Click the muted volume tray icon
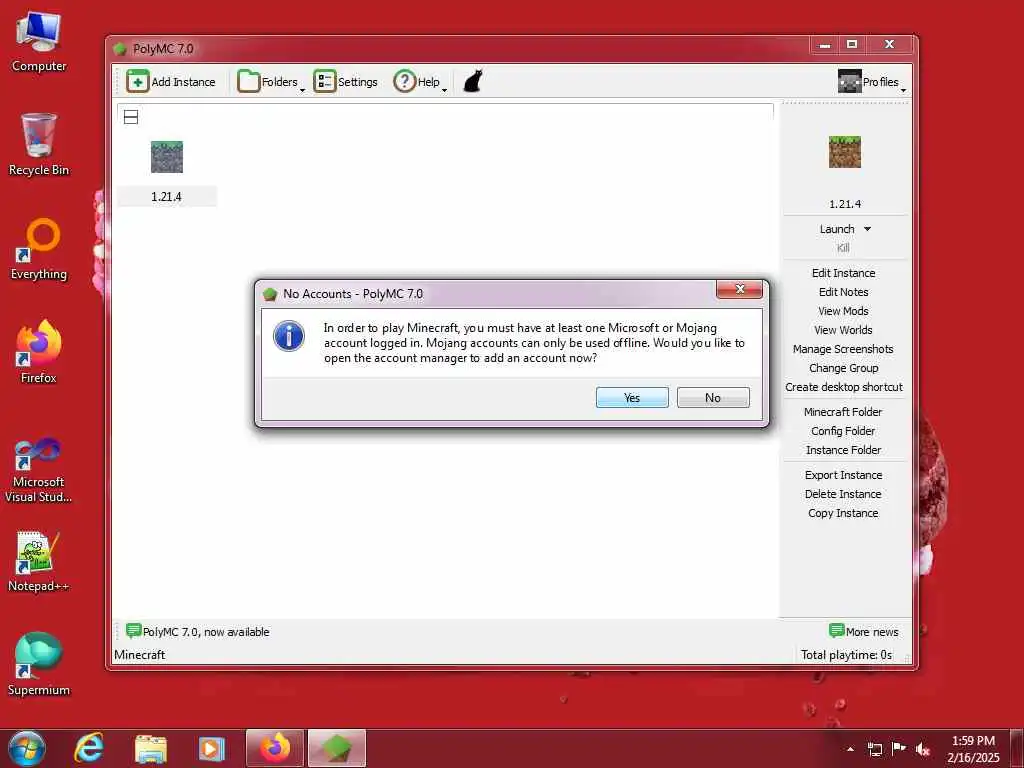This screenshot has height=768, width=1024. (x=923, y=749)
